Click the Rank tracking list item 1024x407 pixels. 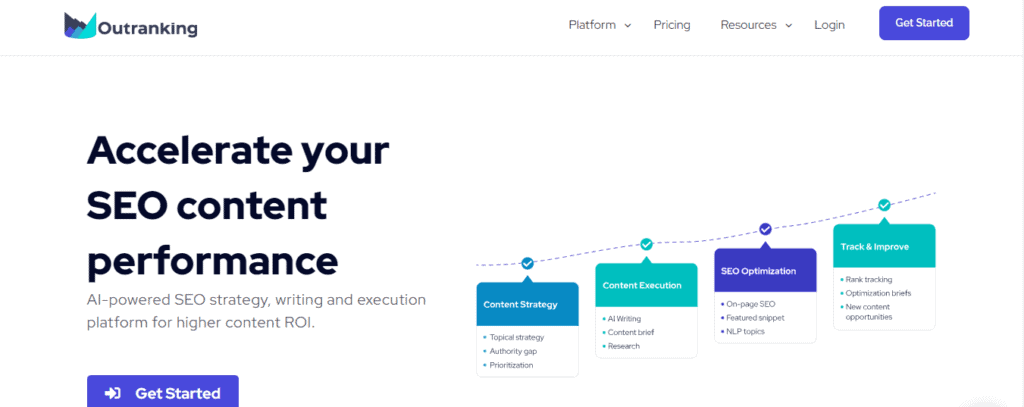point(869,280)
